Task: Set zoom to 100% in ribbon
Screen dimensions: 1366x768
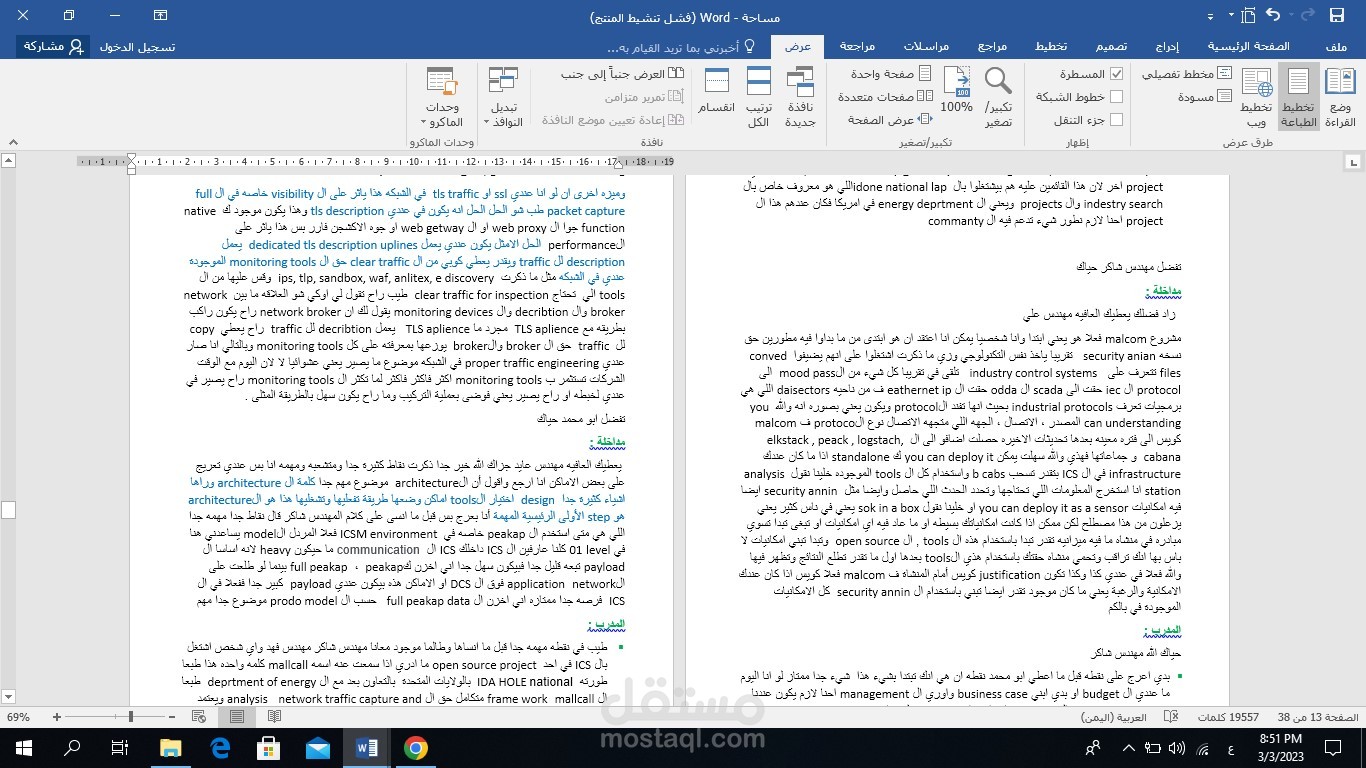Action: tap(956, 90)
